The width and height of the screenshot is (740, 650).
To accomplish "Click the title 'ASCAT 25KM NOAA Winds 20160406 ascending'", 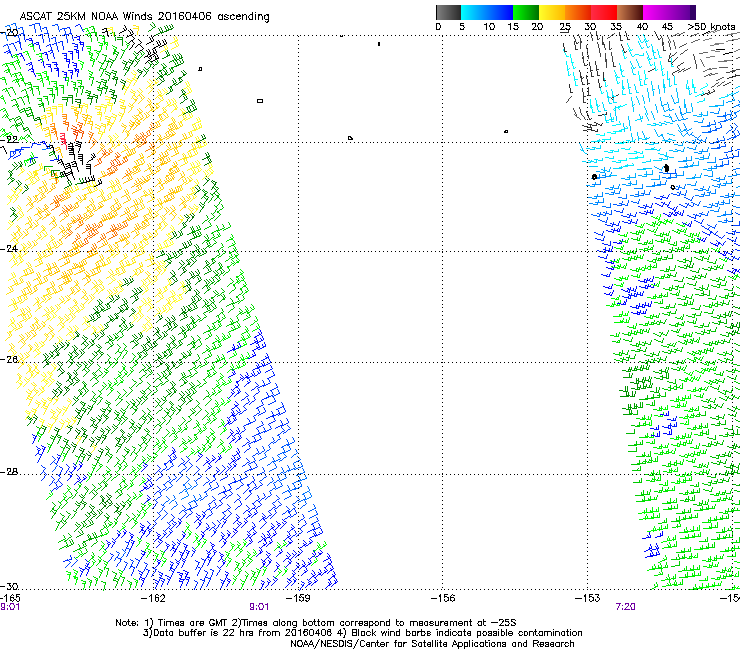I will (144, 17).
